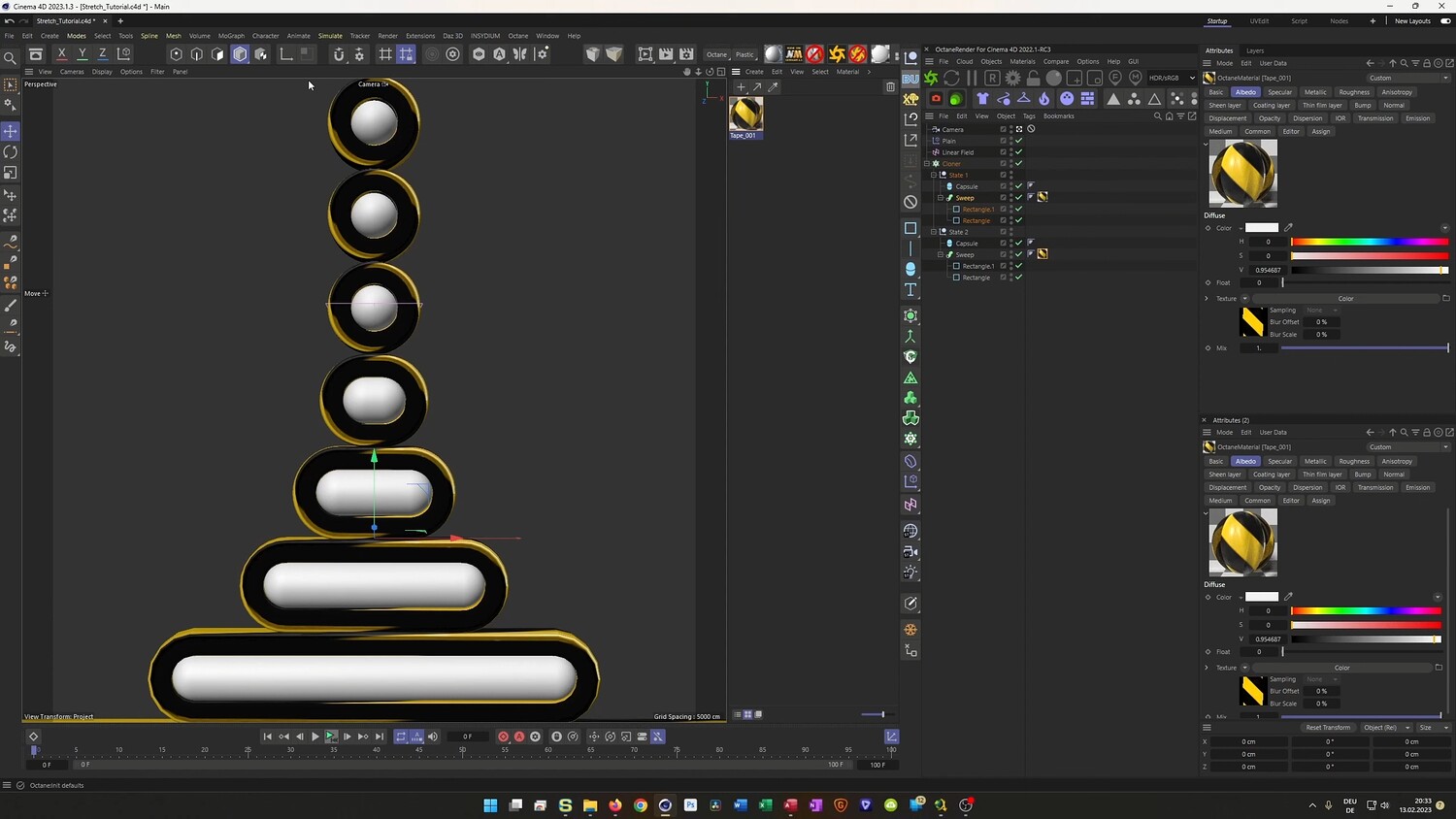
Task: Collapse the State 2 tree node
Action: pyautogui.click(x=934, y=232)
